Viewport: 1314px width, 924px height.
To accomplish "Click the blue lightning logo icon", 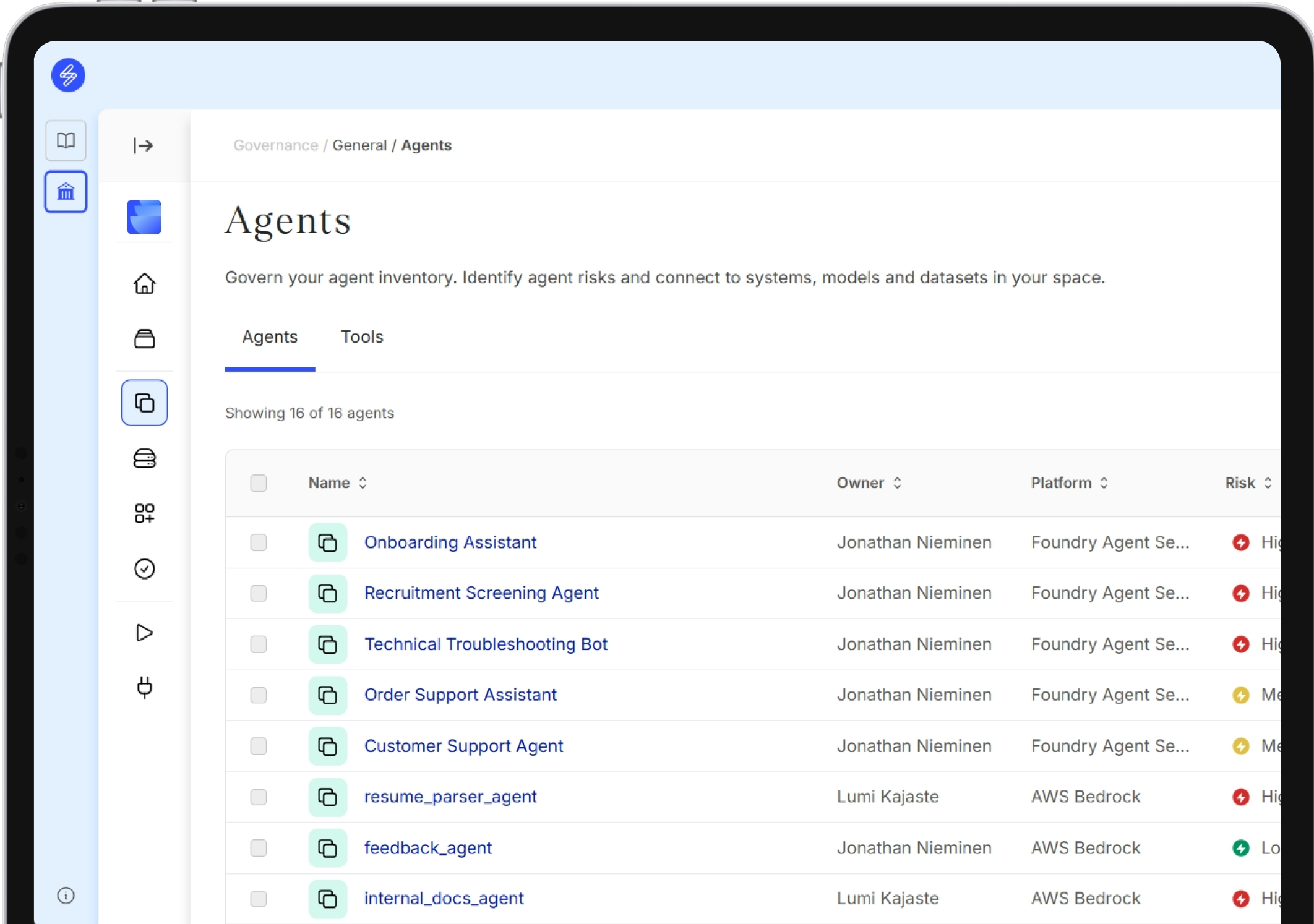I will tap(68, 75).
